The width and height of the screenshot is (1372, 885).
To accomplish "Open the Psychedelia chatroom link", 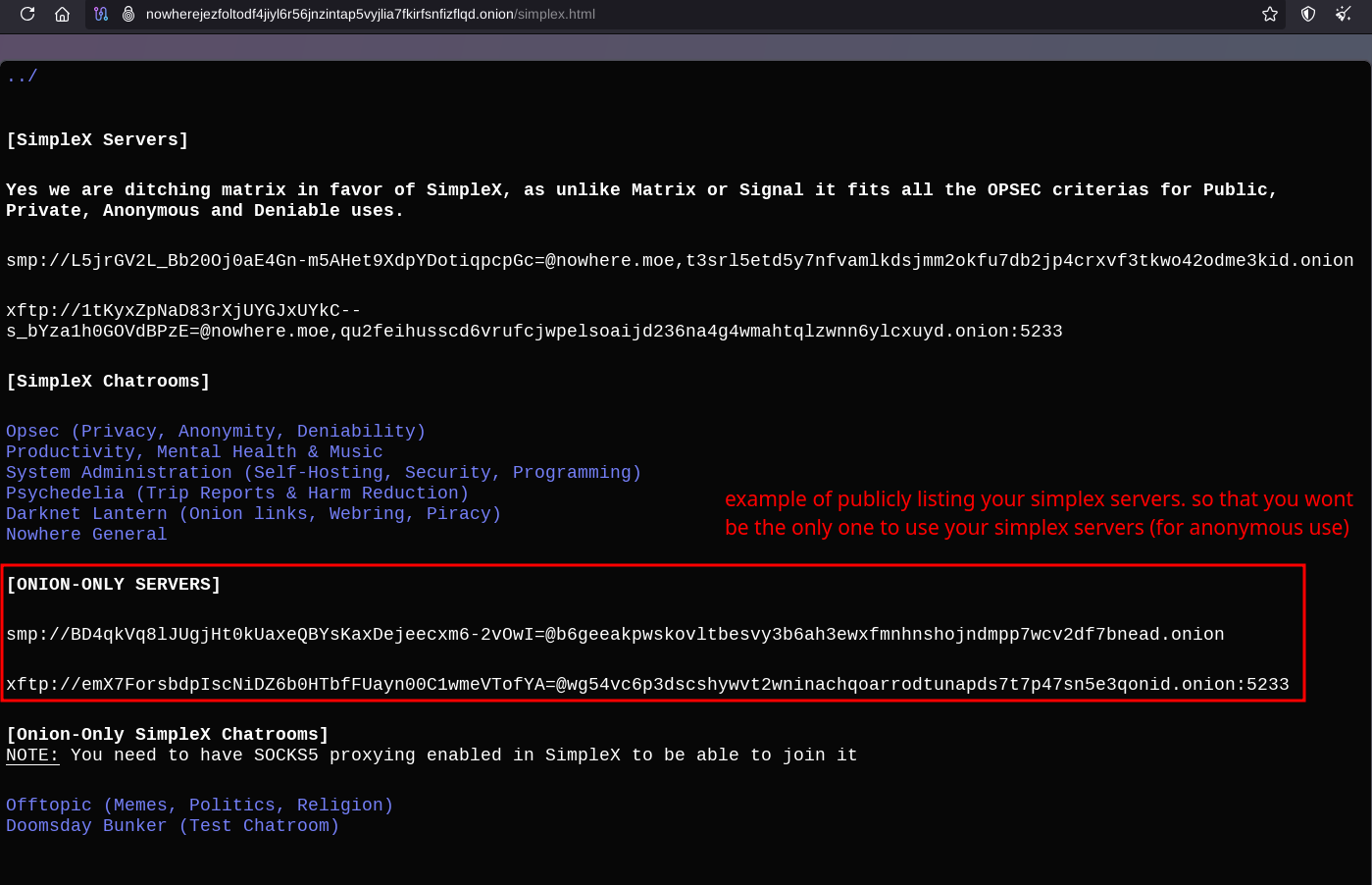I will point(237,493).
